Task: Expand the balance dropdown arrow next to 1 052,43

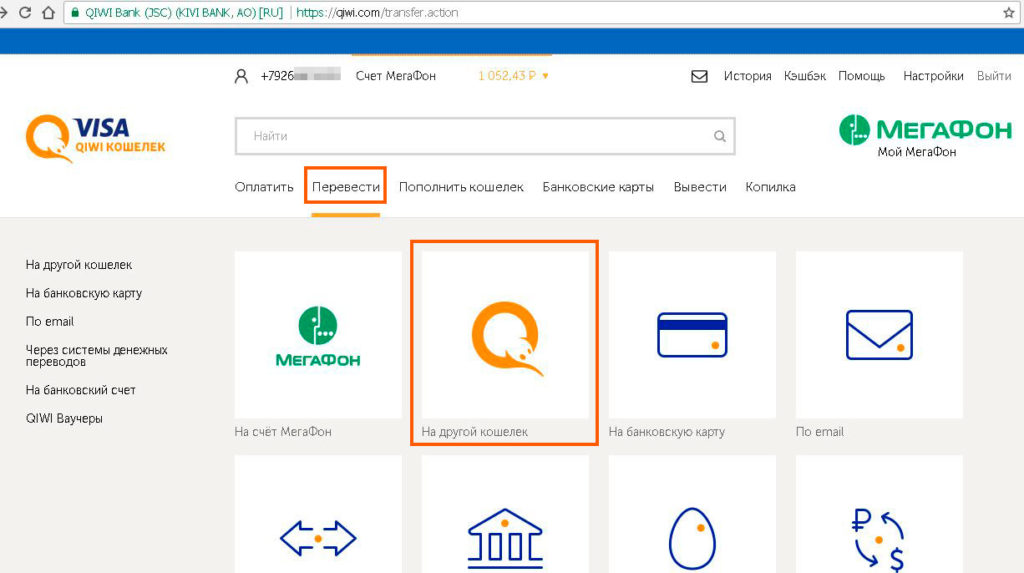Action: (545, 76)
